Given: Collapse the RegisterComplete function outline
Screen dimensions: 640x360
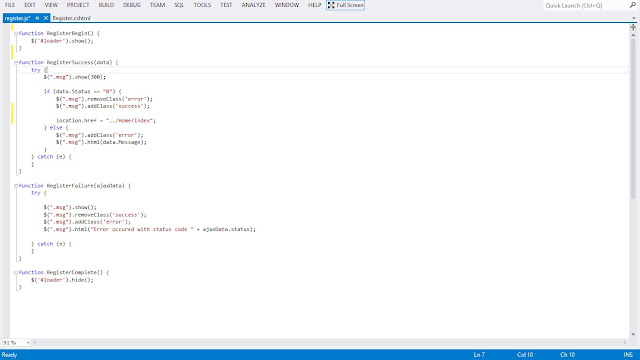Looking at the screenshot, I should (16, 273).
